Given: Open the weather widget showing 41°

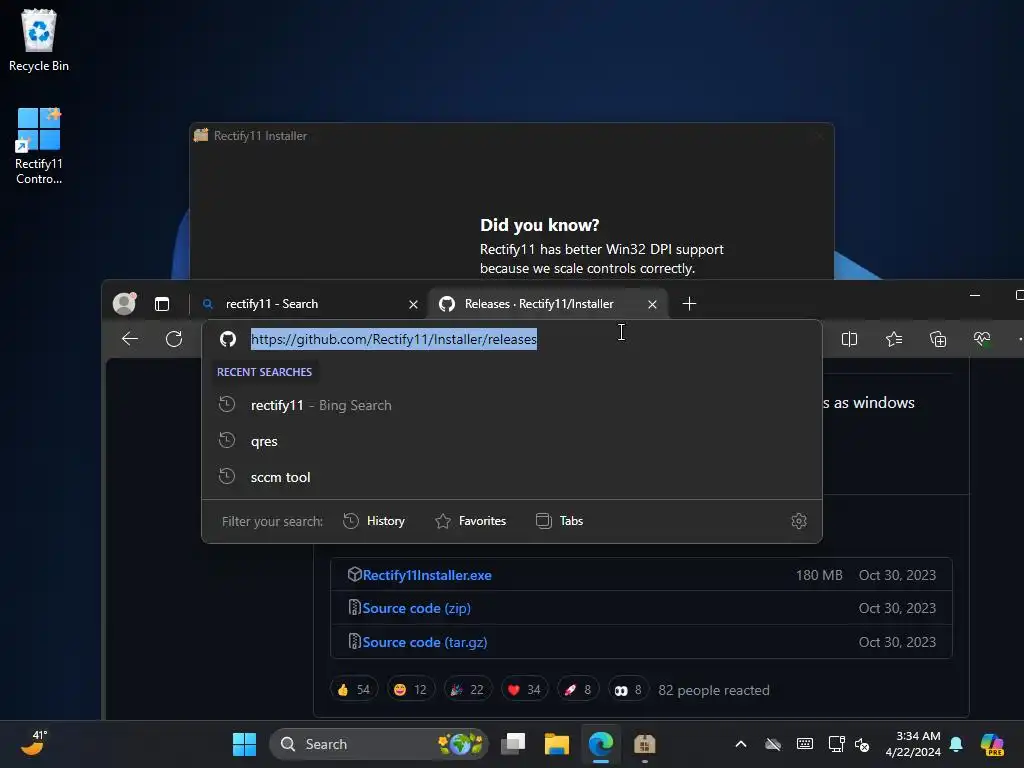Looking at the screenshot, I should click(x=35, y=743).
